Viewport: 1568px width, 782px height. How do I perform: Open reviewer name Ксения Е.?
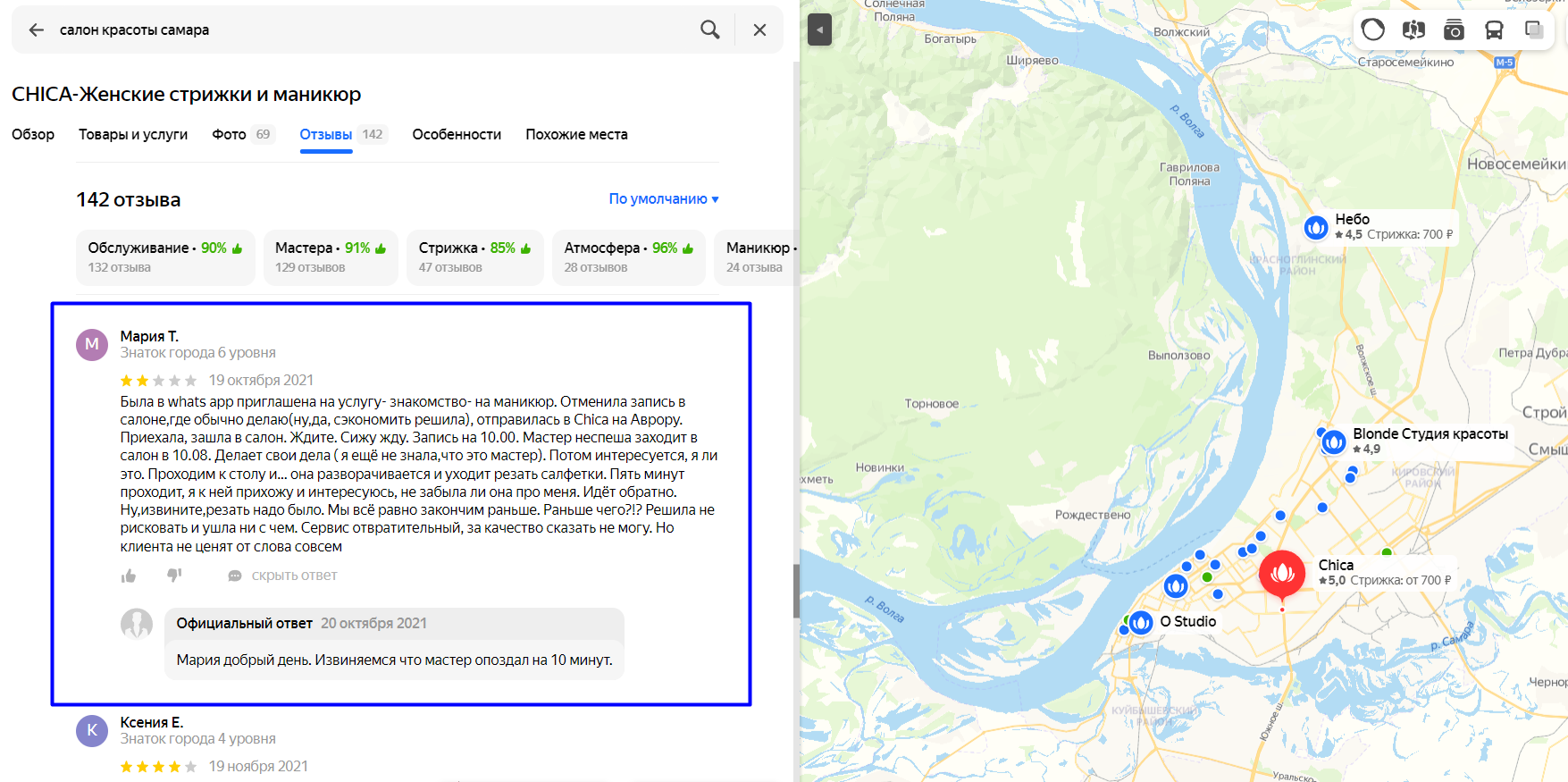tap(152, 722)
